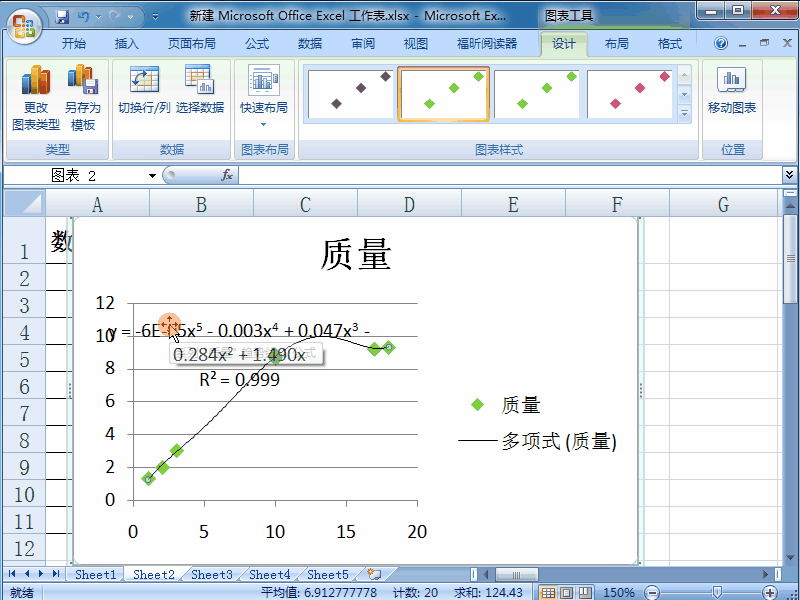This screenshot has width=800, height=600.
Task: Open the undo history dropdown arrow
Action: click(x=98, y=17)
